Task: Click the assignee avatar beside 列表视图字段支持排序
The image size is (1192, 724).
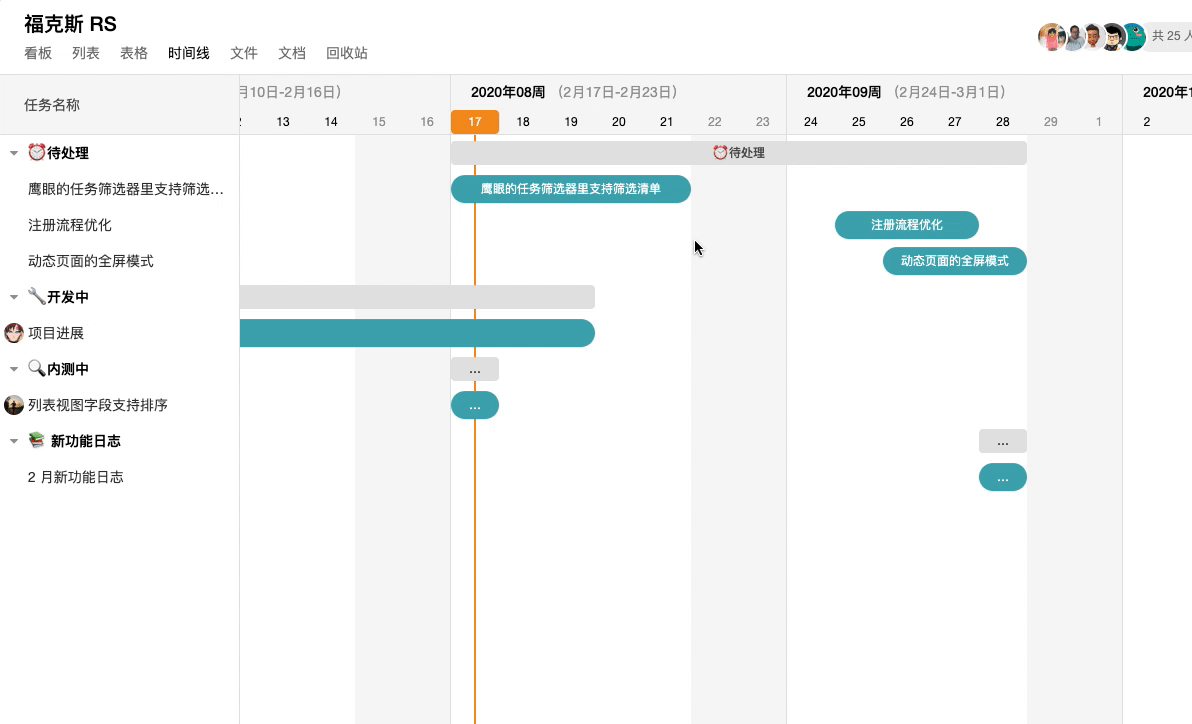Action: (x=14, y=405)
